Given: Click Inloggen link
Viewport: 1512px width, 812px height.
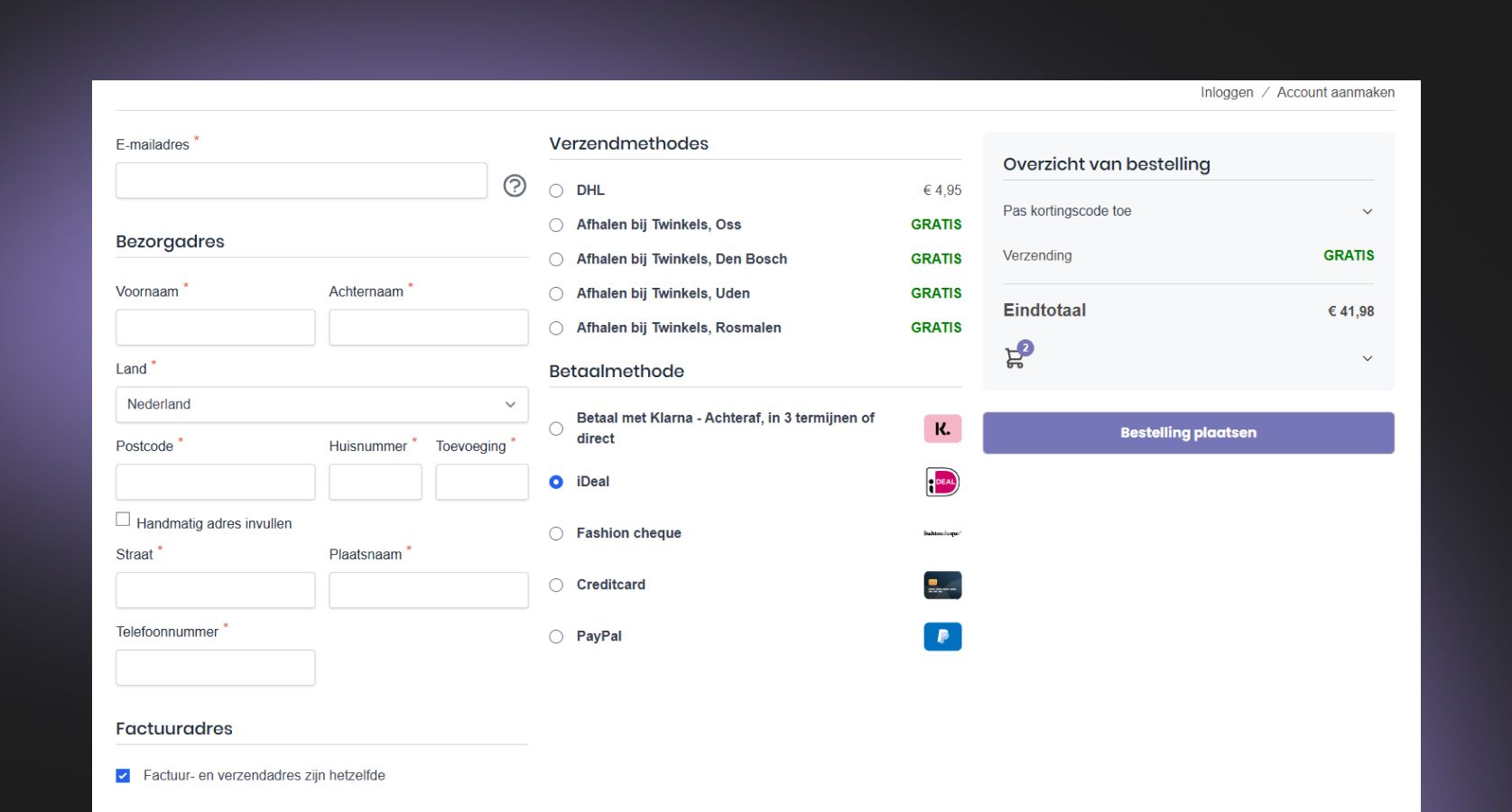Looking at the screenshot, I should click(1227, 92).
